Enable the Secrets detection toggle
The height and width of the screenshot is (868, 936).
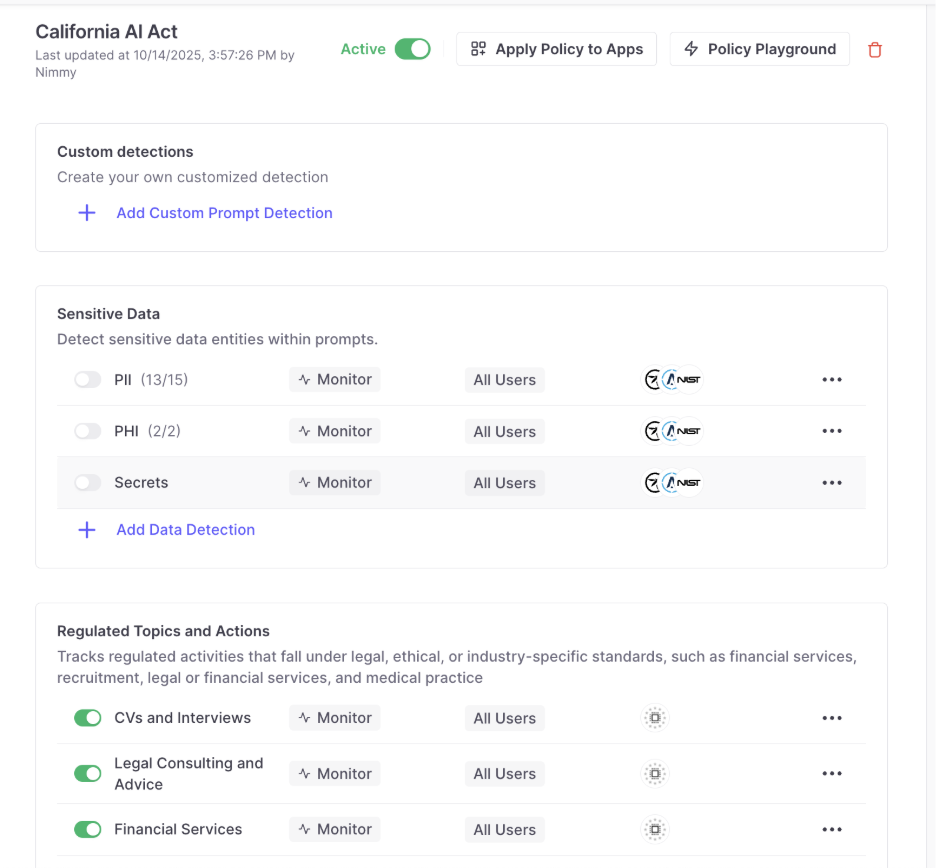(88, 483)
